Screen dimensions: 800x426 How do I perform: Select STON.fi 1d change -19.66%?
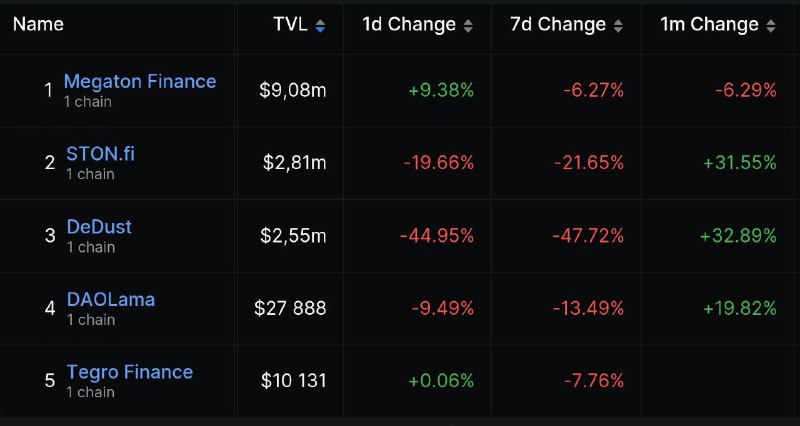pyautogui.click(x=439, y=163)
